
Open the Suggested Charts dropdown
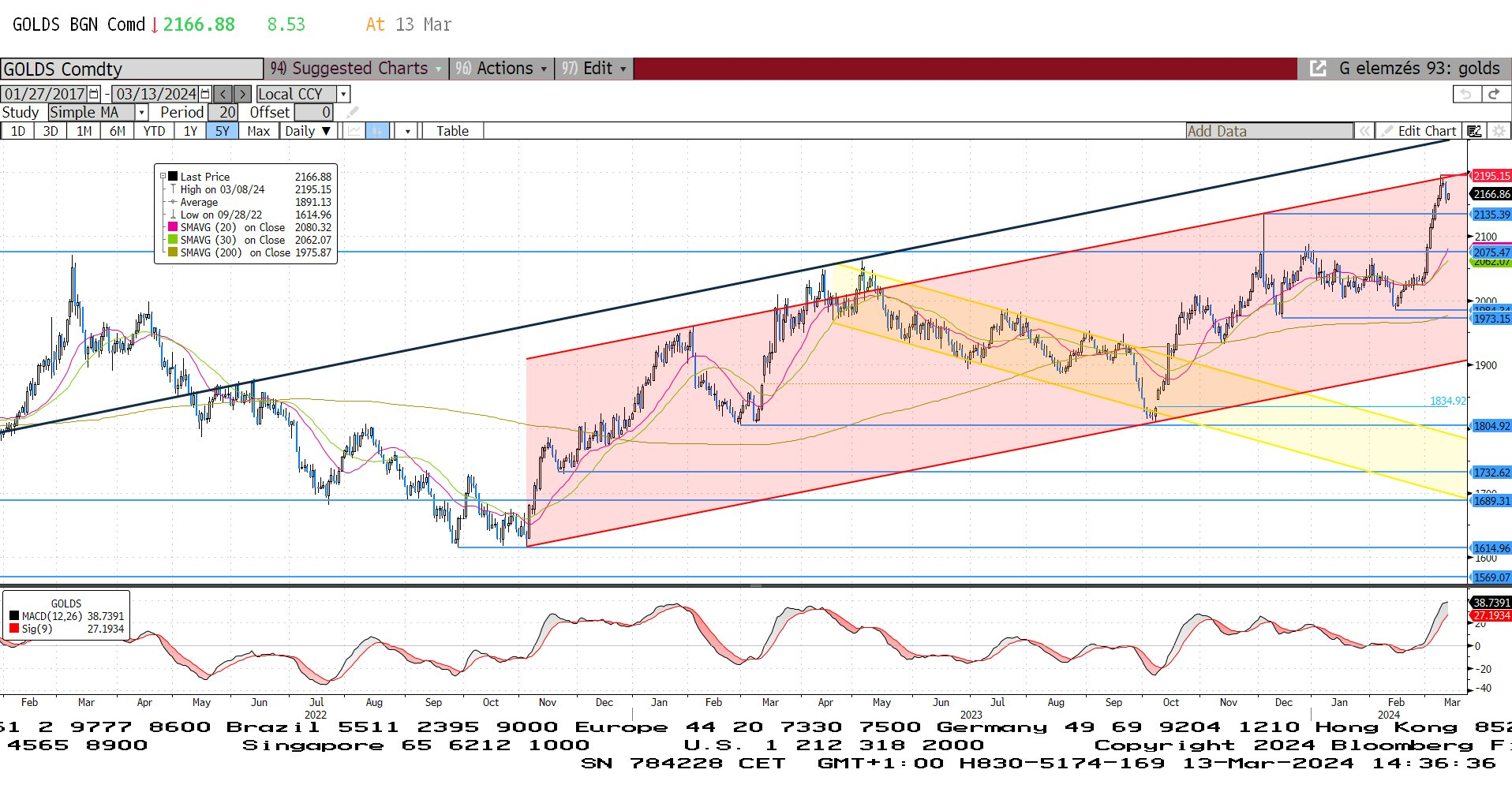click(356, 69)
